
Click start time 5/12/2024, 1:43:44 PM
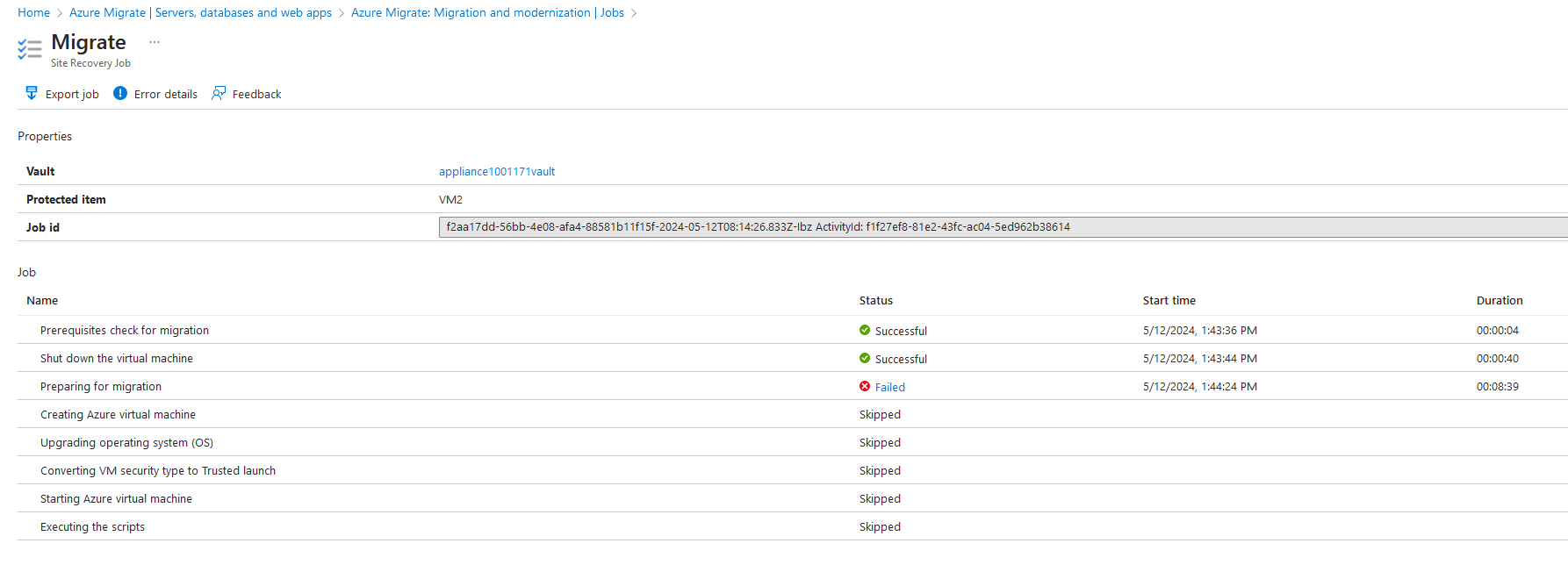[1200, 359]
